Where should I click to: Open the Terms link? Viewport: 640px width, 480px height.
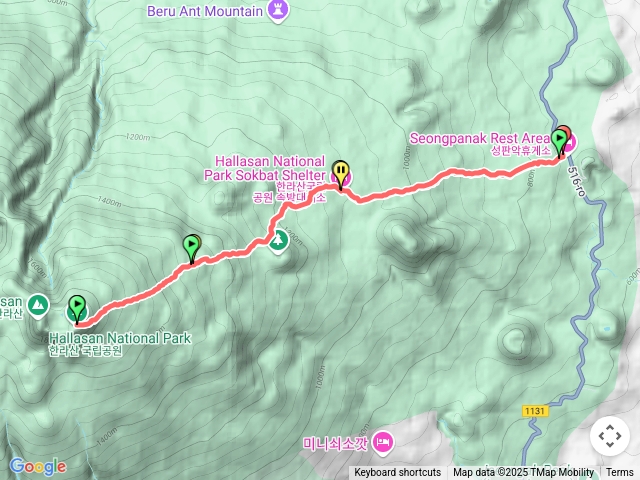click(619, 473)
